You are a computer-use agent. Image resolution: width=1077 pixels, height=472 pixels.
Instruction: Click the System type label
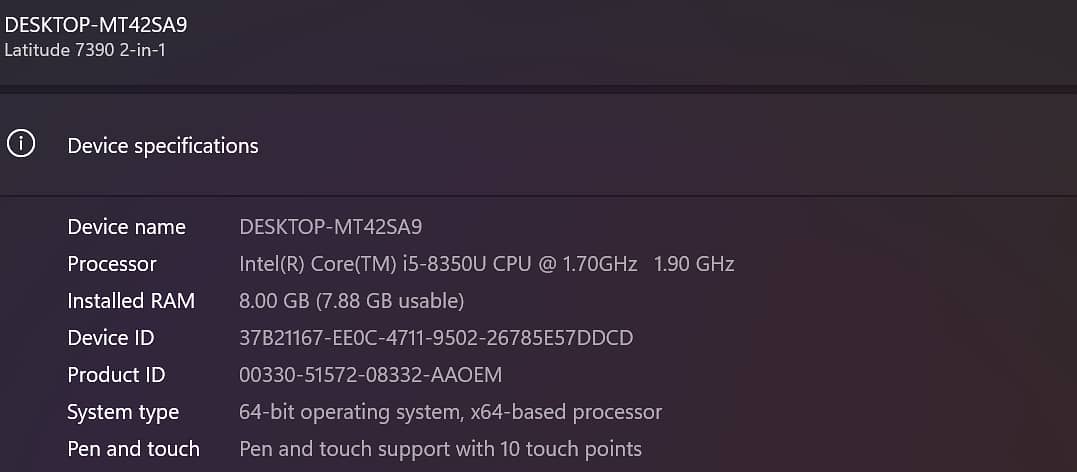pos(123,412)
